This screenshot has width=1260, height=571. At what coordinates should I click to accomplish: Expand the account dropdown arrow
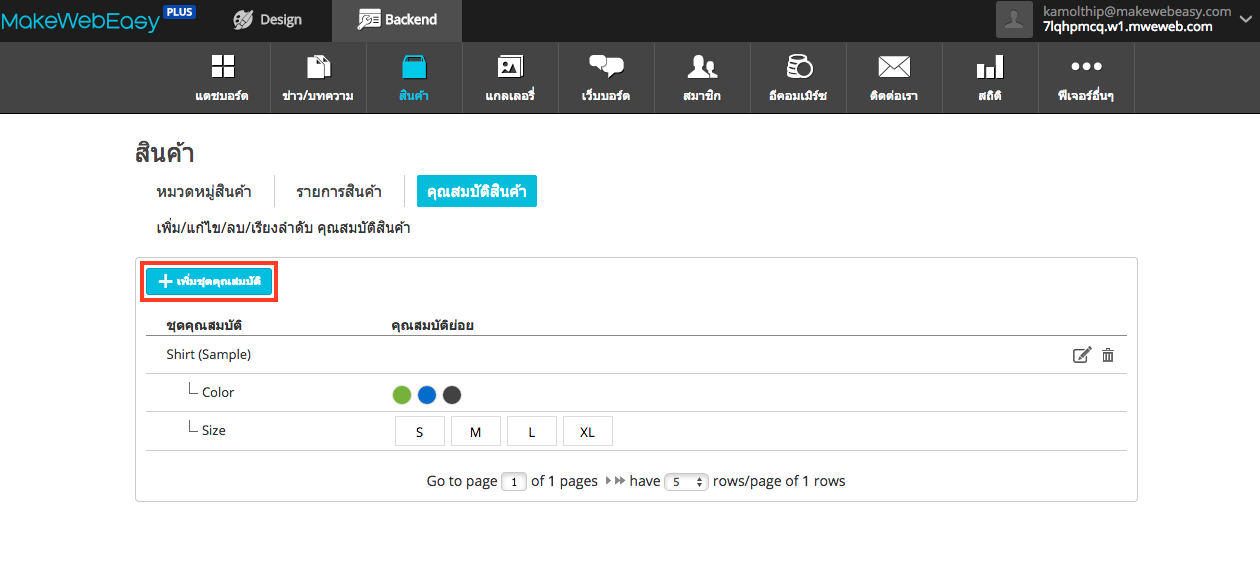coord(1245,20)
